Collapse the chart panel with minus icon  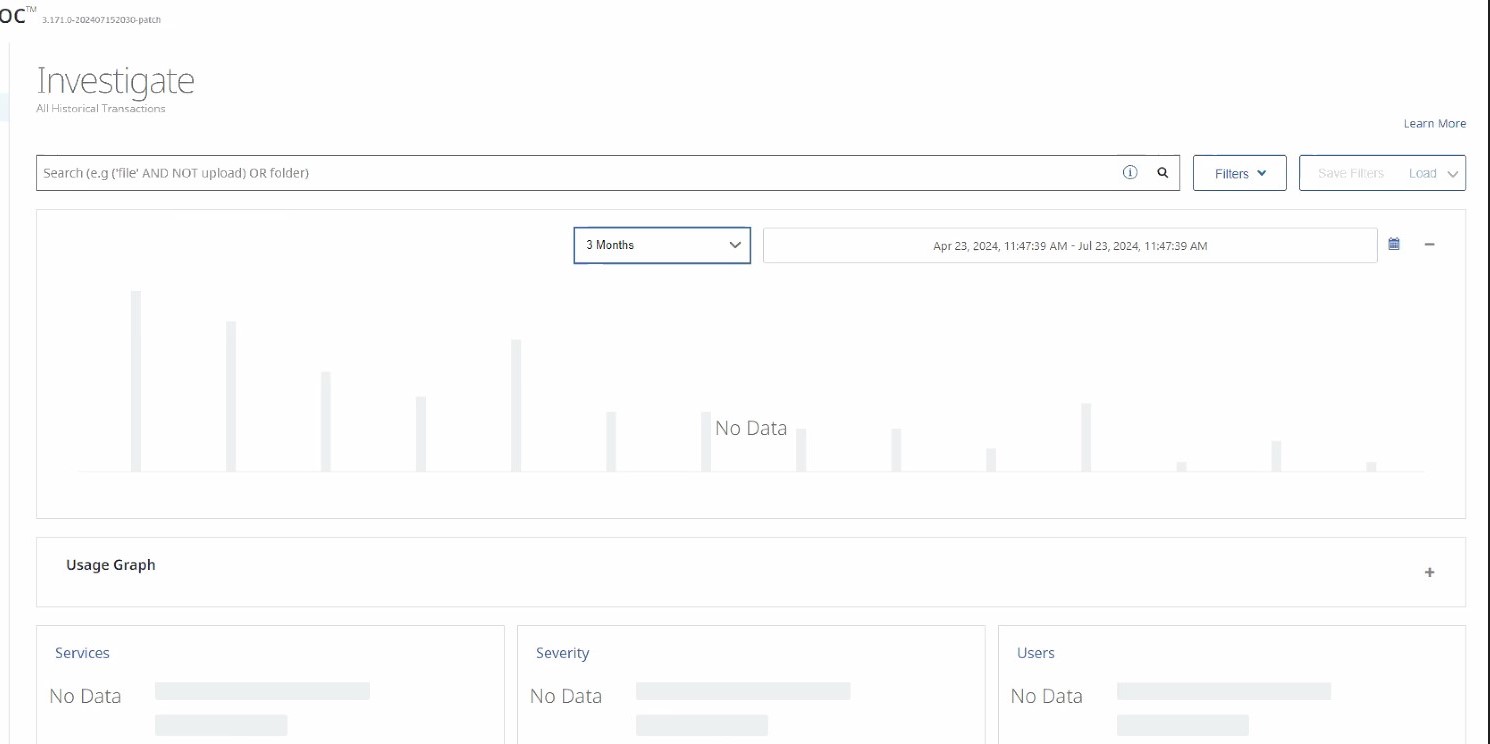pos(1429,244)
